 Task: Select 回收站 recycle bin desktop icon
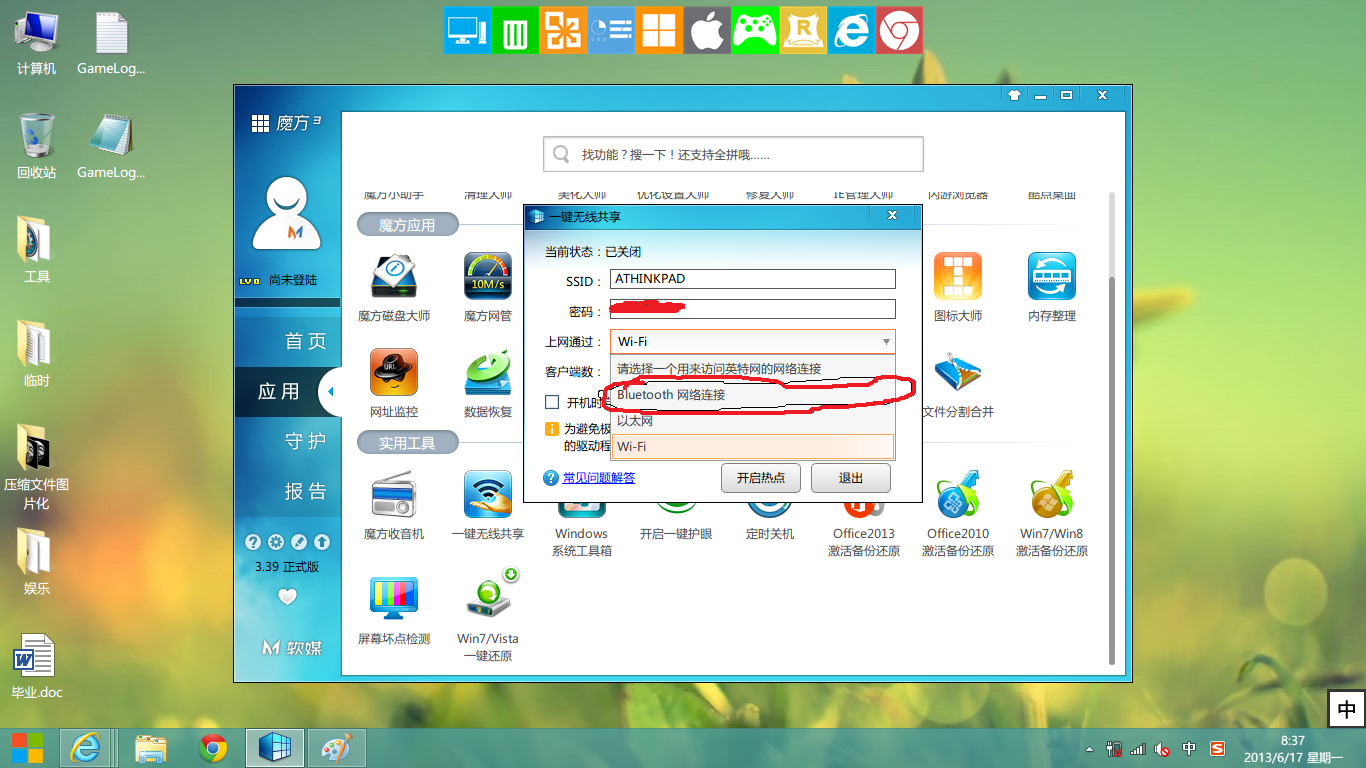pos(36,146)
